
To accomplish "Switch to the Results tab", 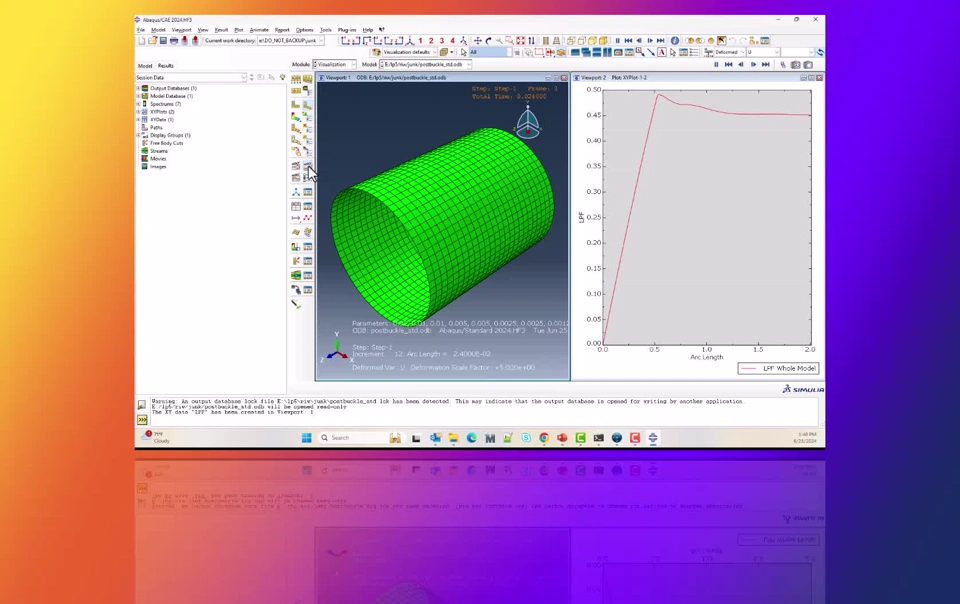I will point(165,65).
